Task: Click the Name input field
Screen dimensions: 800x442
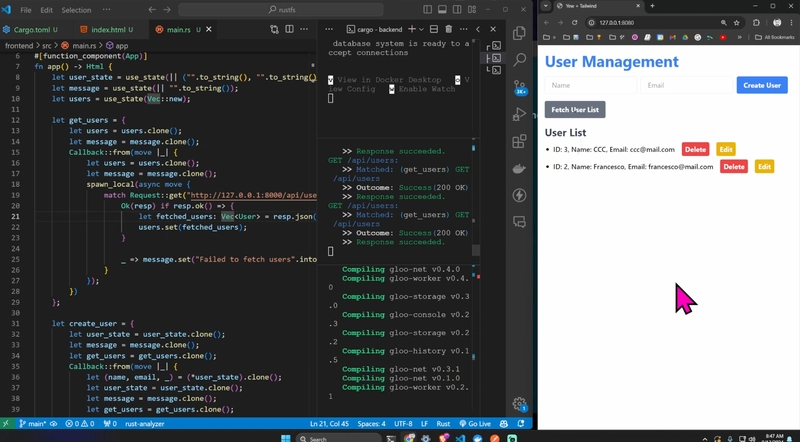Action: click(x=591, y=85)
